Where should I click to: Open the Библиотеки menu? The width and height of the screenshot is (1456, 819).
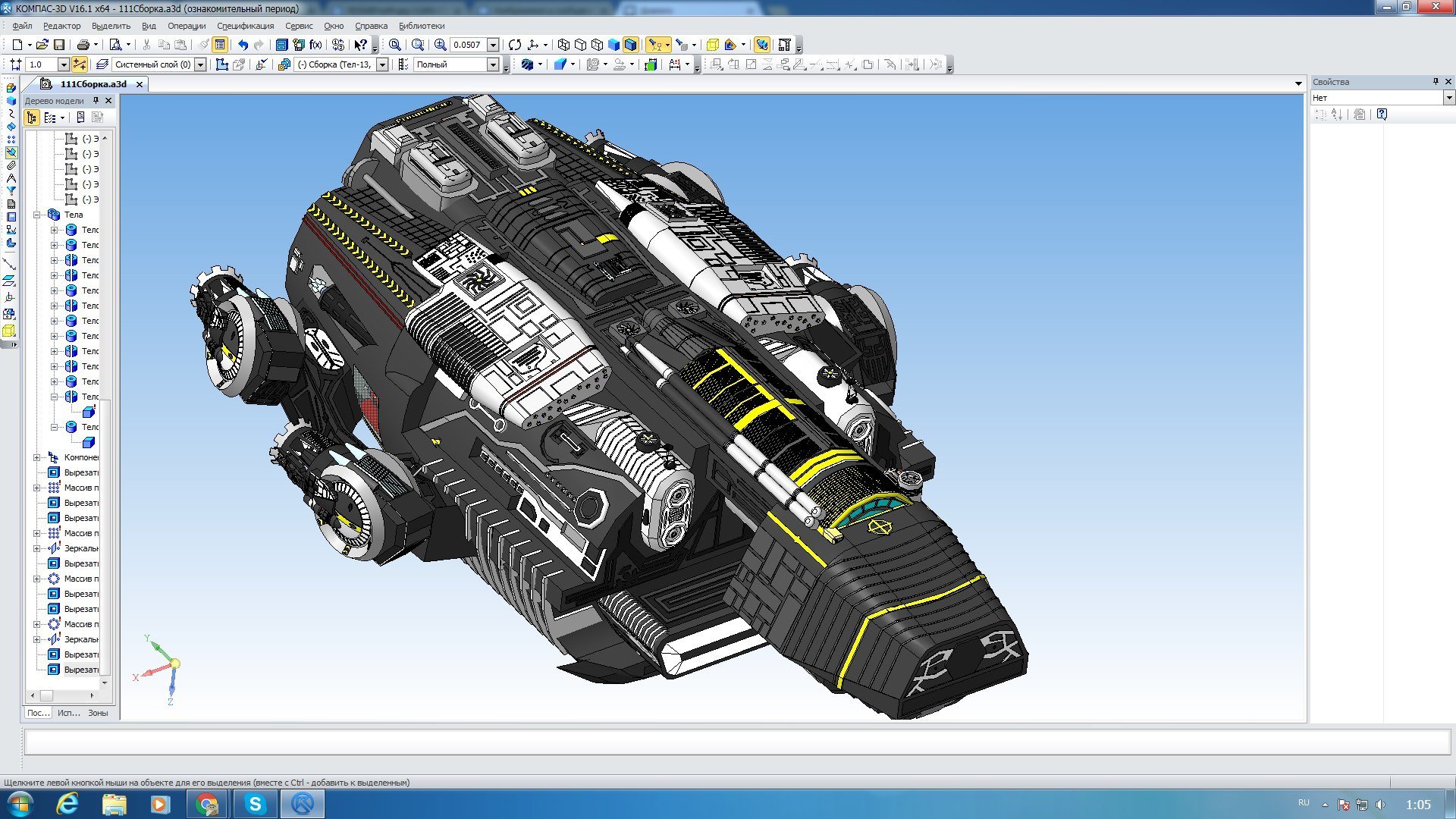[422, 26]
